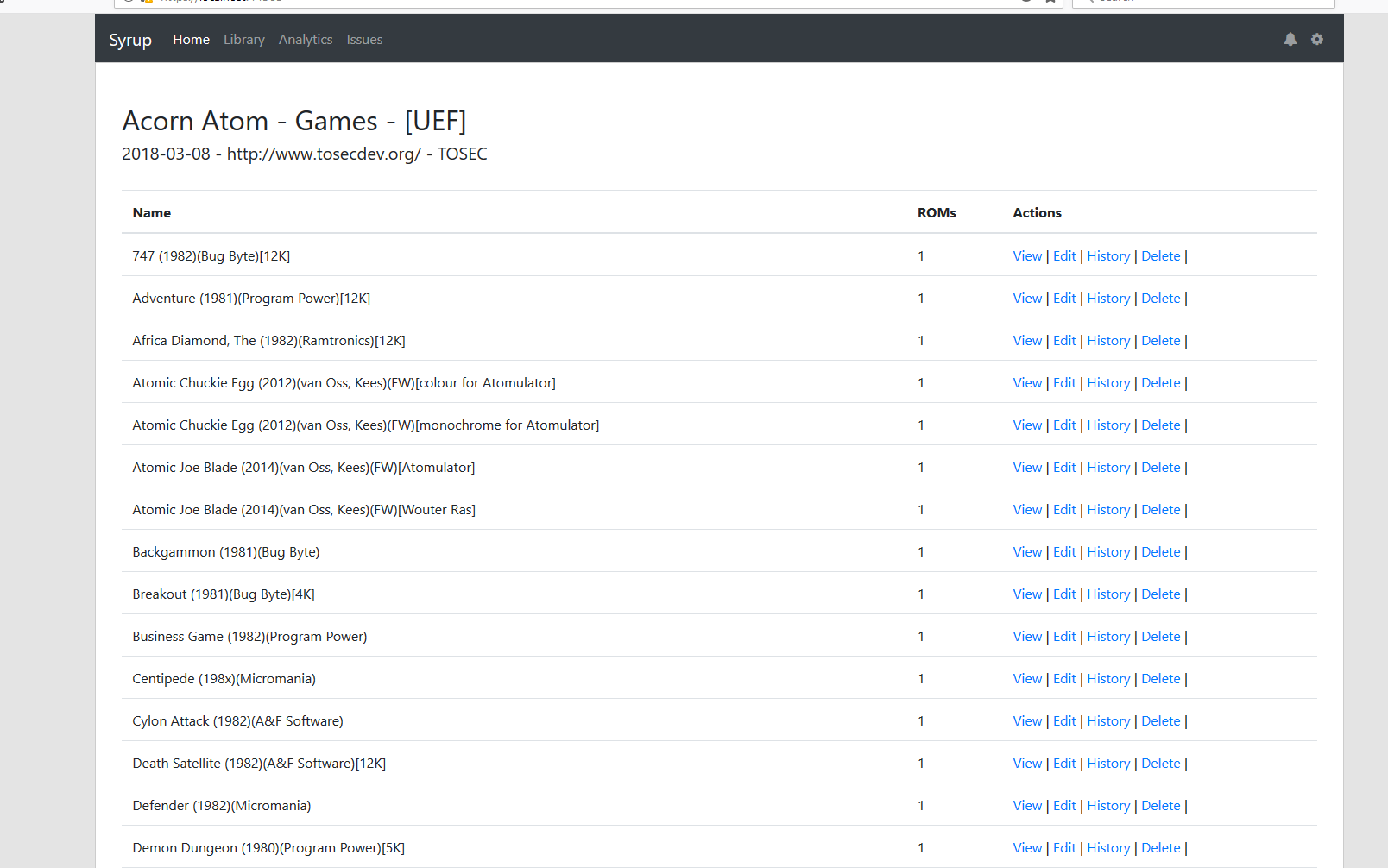Edit Atomic Joe Blade [Atomulator] entry
1388x868 pixels.
[1064, 468]
